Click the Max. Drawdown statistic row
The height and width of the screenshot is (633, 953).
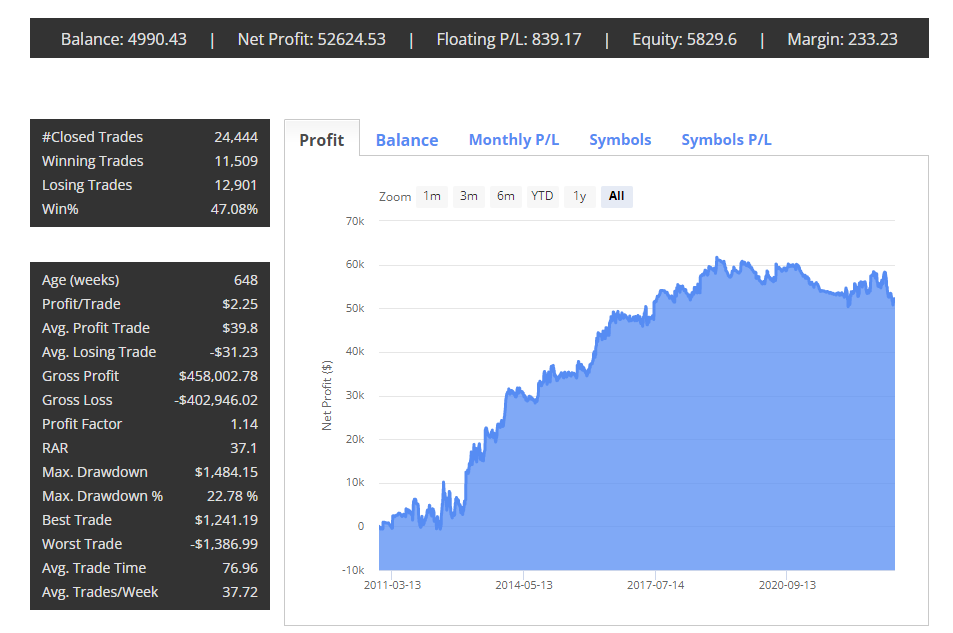[150, 471]
